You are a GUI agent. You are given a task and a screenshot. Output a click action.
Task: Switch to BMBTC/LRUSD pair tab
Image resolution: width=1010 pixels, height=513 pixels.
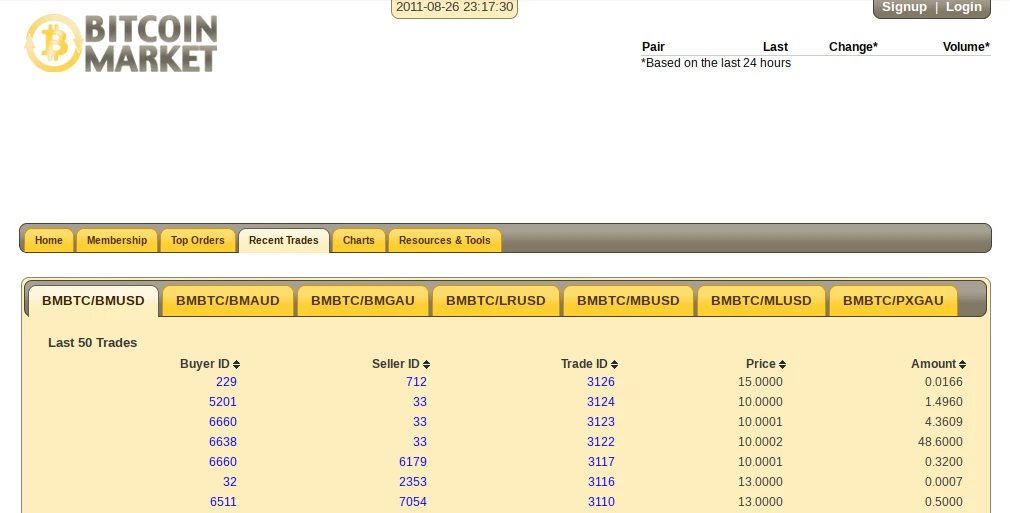[x=496, y=301]
